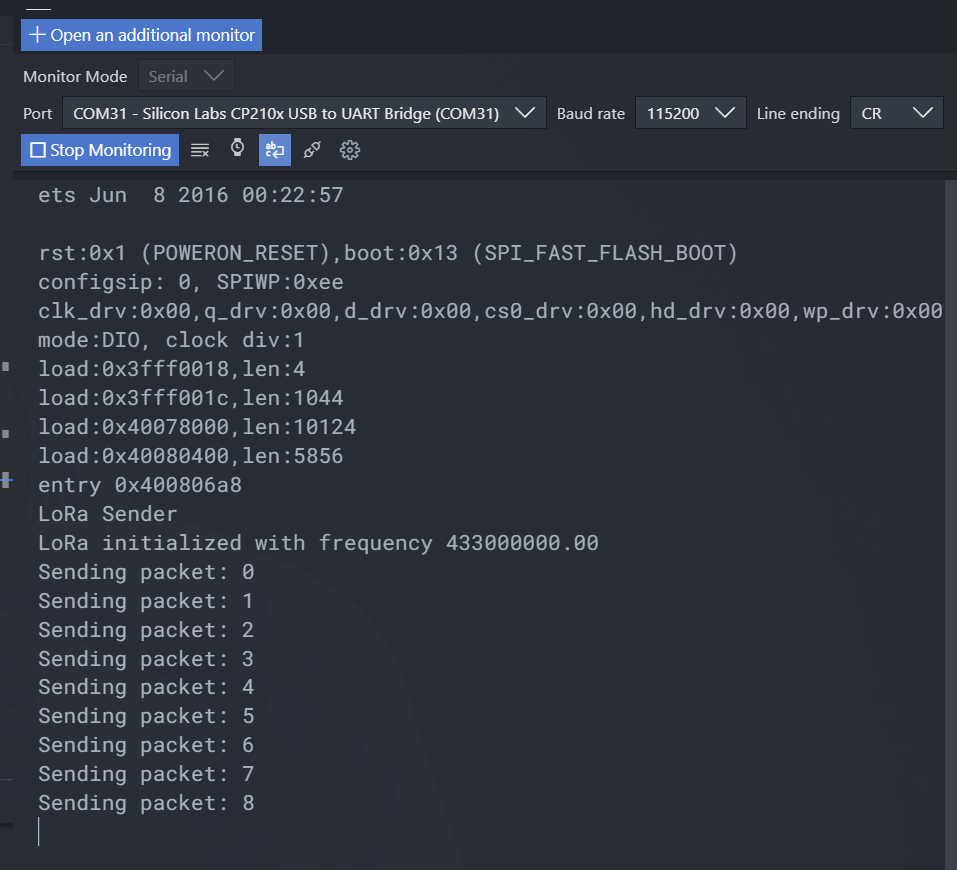Expand the Port COM31 dropdown
This screenshot has height=870, width=957.
(x=304, y=114)
